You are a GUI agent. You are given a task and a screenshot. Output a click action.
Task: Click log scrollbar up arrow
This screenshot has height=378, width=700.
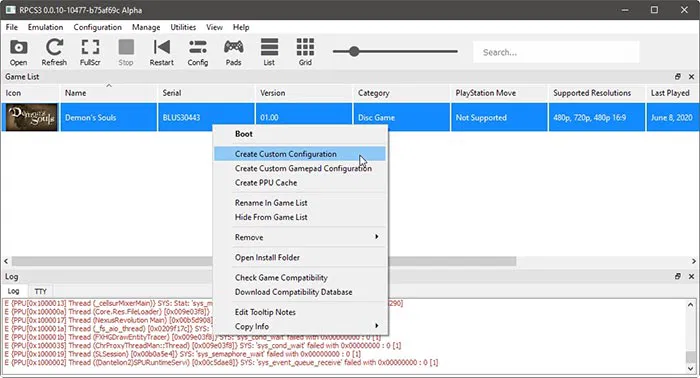[691, 305]
